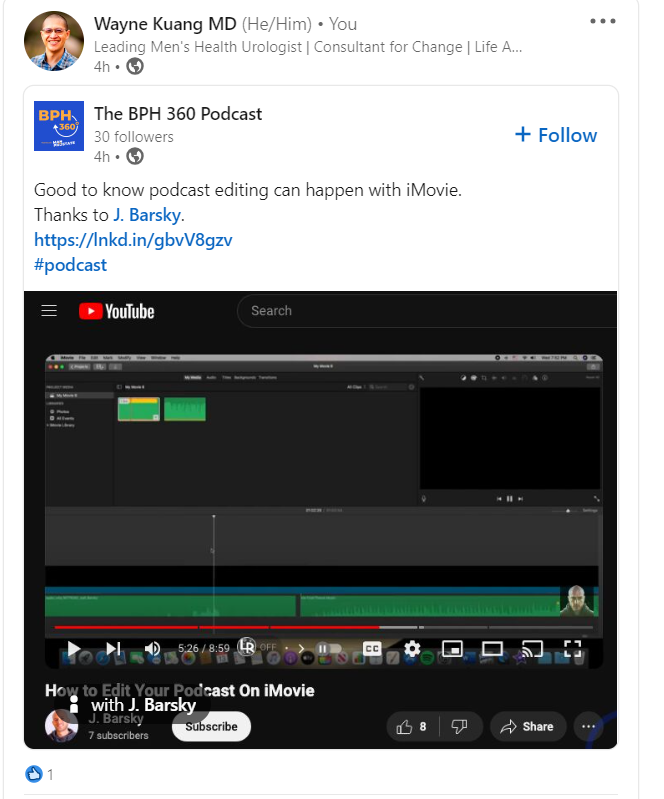Subscribe to the J. Barsky channel
The height and width of the screenshot is (799, 664).
[x=211, y=727]
